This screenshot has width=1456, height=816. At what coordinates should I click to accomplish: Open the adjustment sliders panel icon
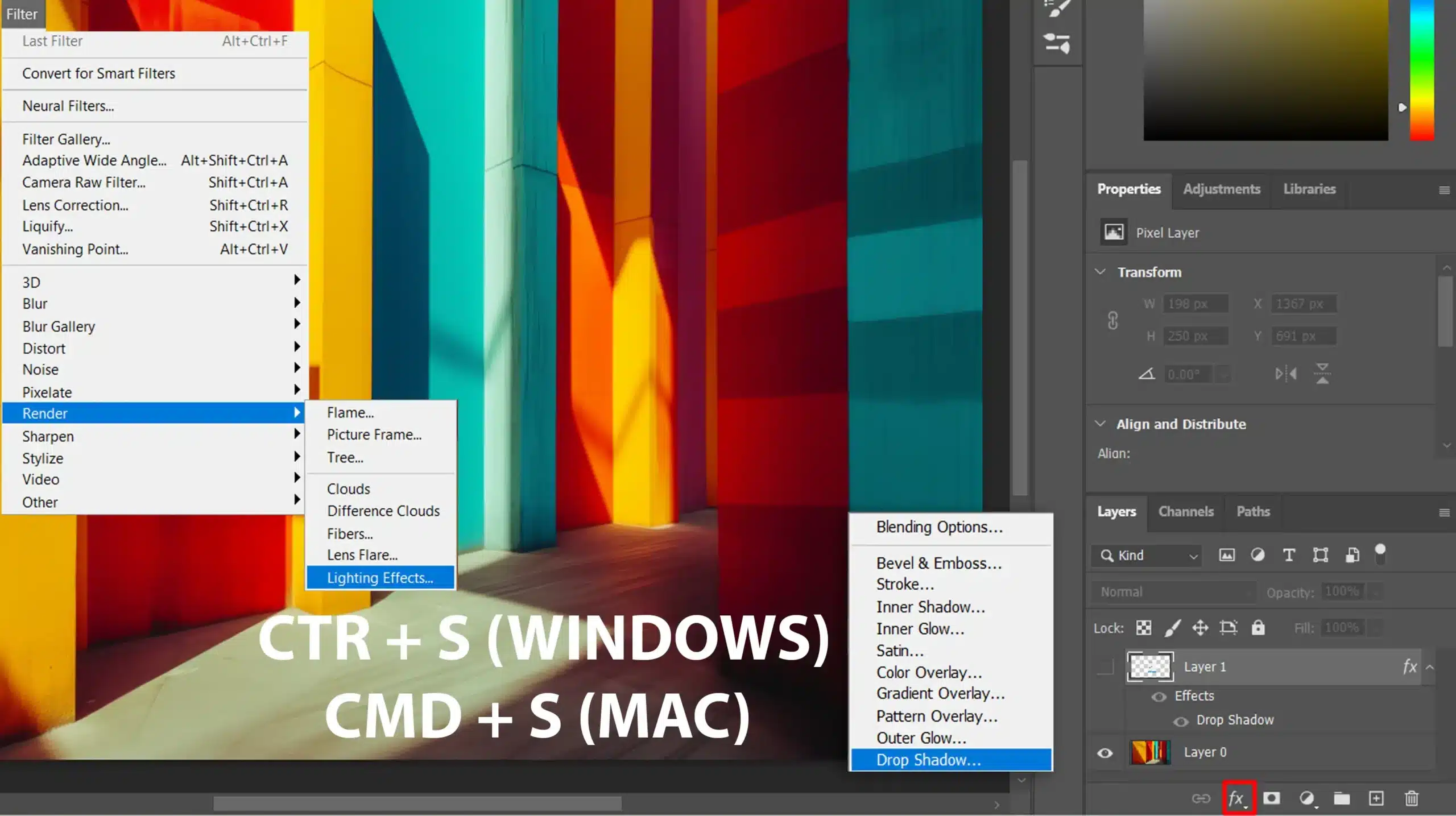tap(1057, 43)
